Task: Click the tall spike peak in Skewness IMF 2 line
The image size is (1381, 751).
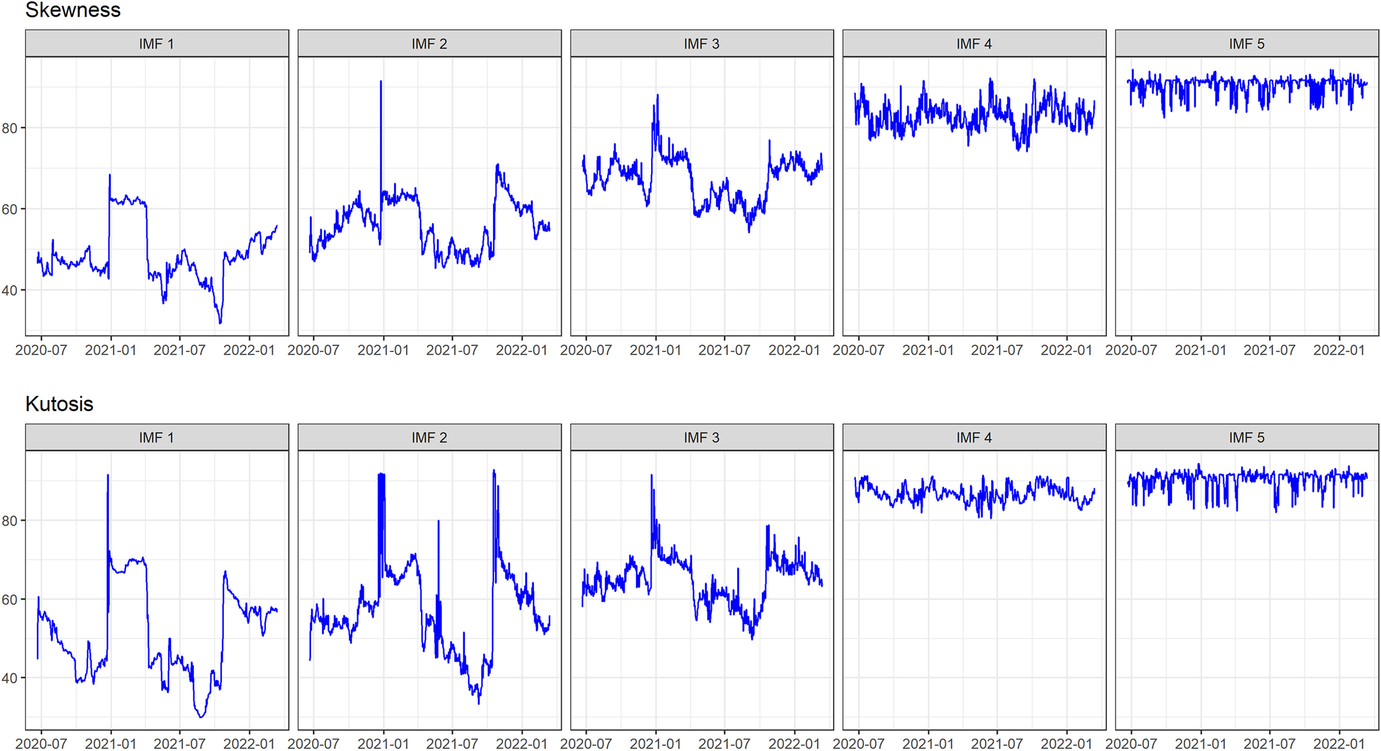Action: pos(381,82)
